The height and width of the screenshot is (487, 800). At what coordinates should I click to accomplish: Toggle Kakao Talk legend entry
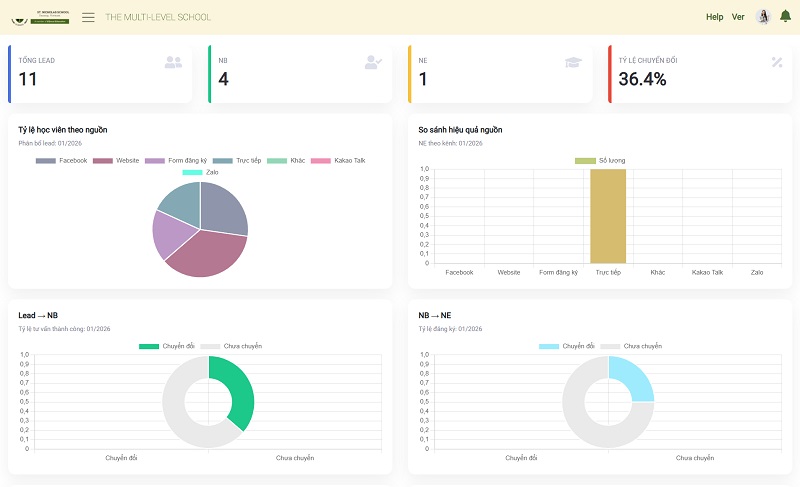(338, 161)
